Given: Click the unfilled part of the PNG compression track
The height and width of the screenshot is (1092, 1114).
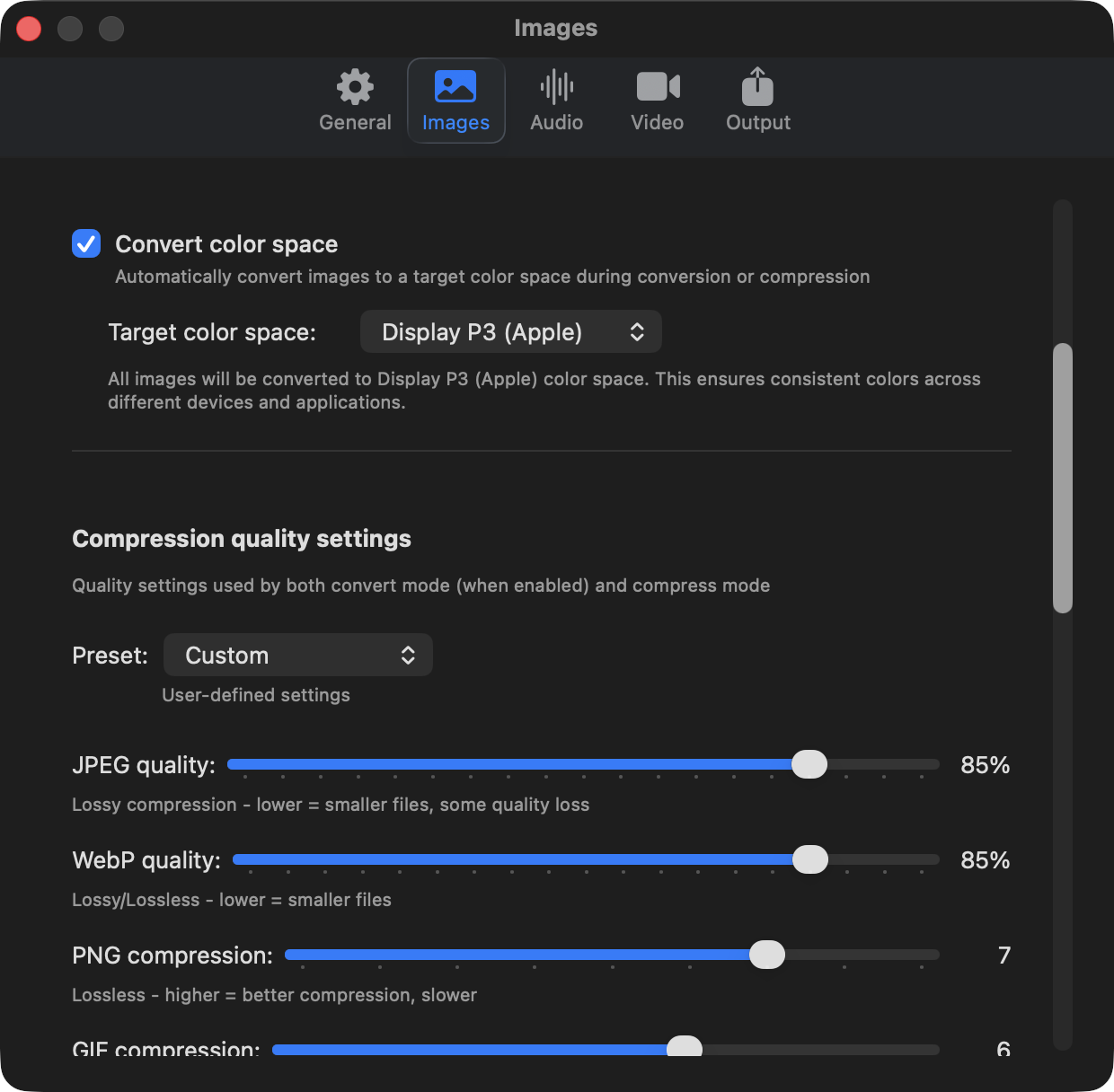Looking at the screenshot, I should pos(862,955).
